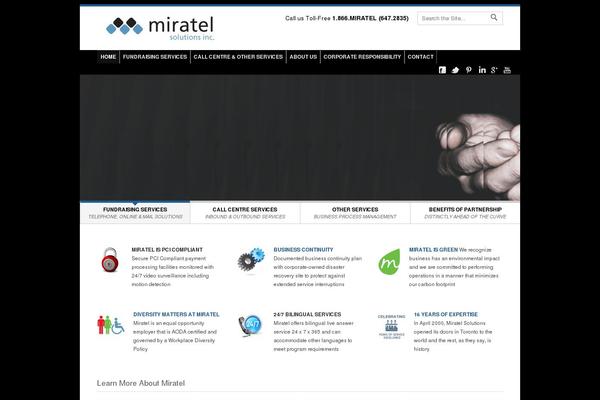Click the Celebrating years badge icon
The height and width of the screenshot is (400, 600).
pyautogui.click(x=391, y=327)
